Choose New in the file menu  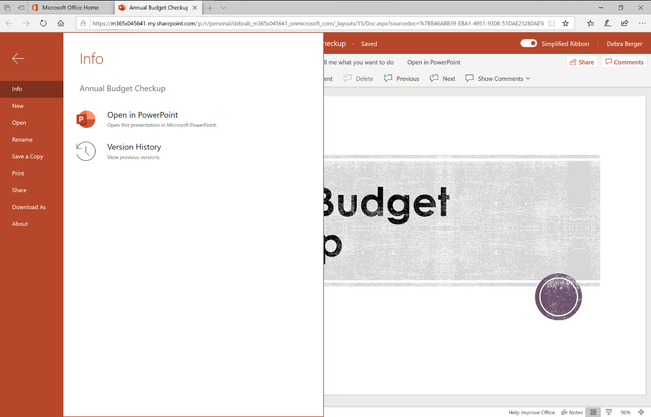32,106
